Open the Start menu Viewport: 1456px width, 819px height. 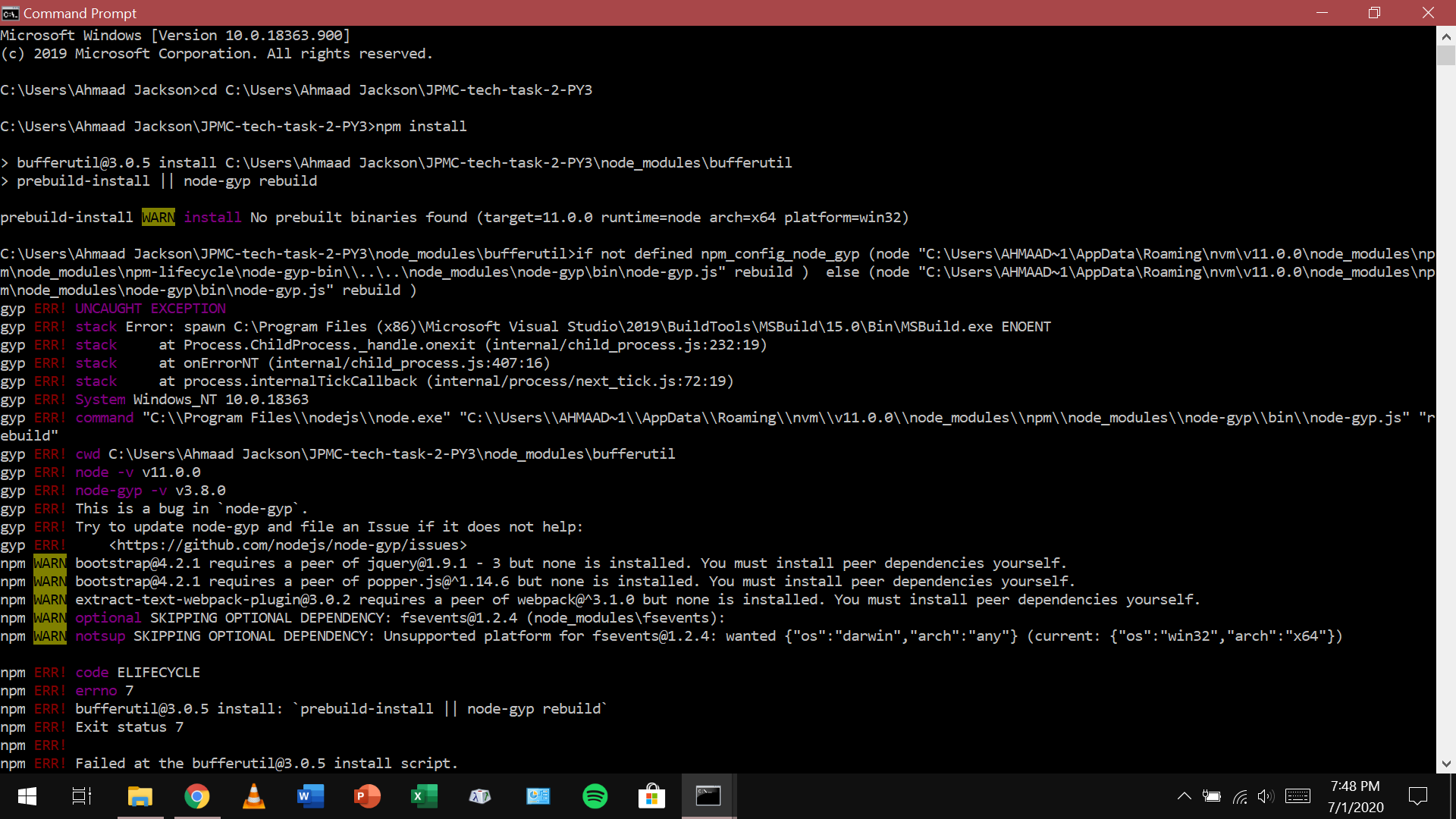tap(26, 796)
